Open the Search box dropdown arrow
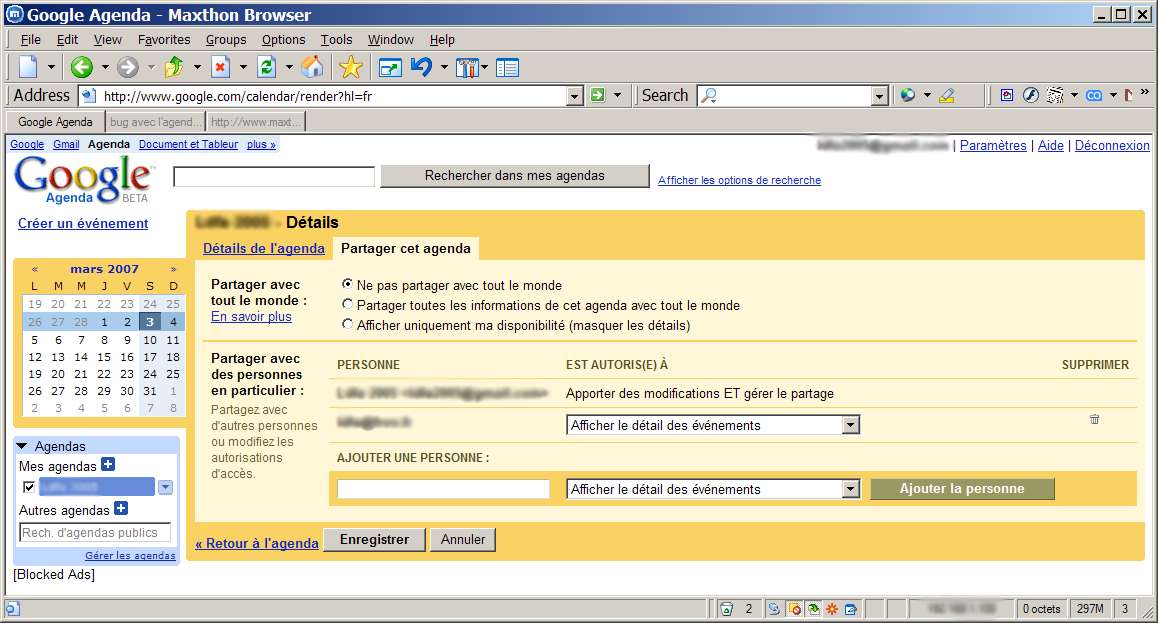 coord(879,96)
